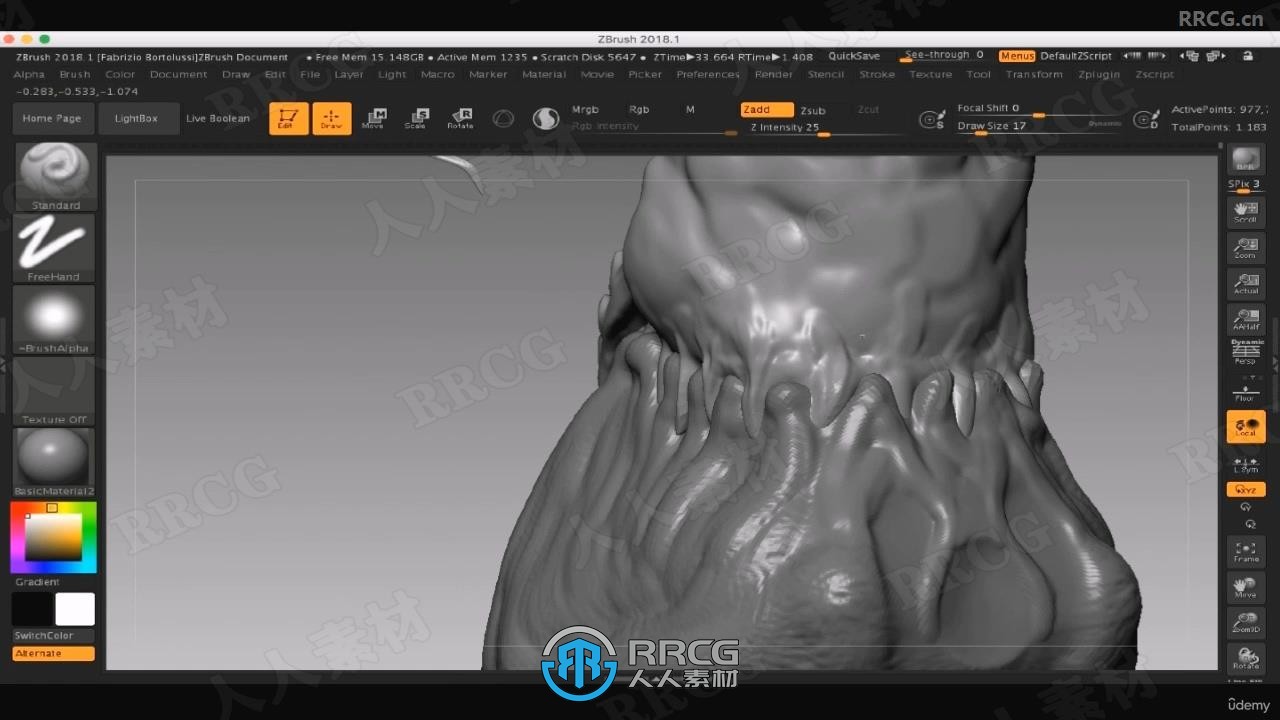Click the Gizmo 3D circle icon
The height and width of the screenshot is (720, 1280).
(x=504, y=119)
